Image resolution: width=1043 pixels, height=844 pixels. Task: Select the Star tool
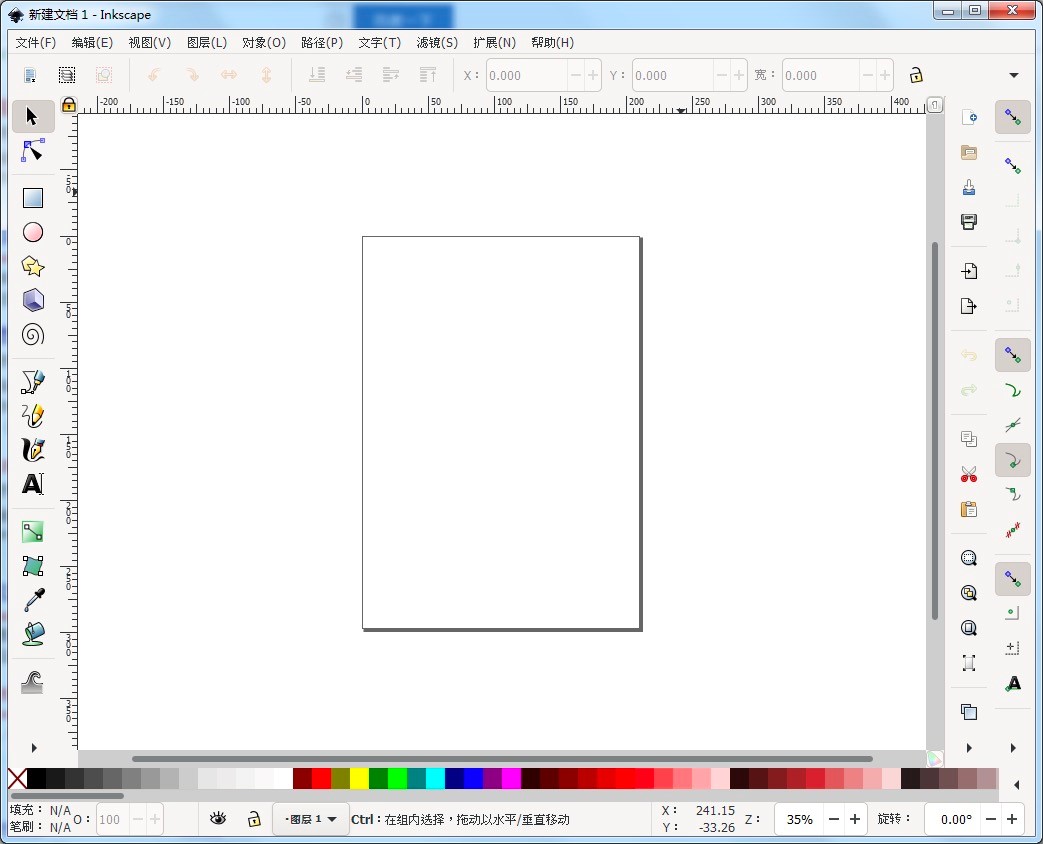[32, 266]
